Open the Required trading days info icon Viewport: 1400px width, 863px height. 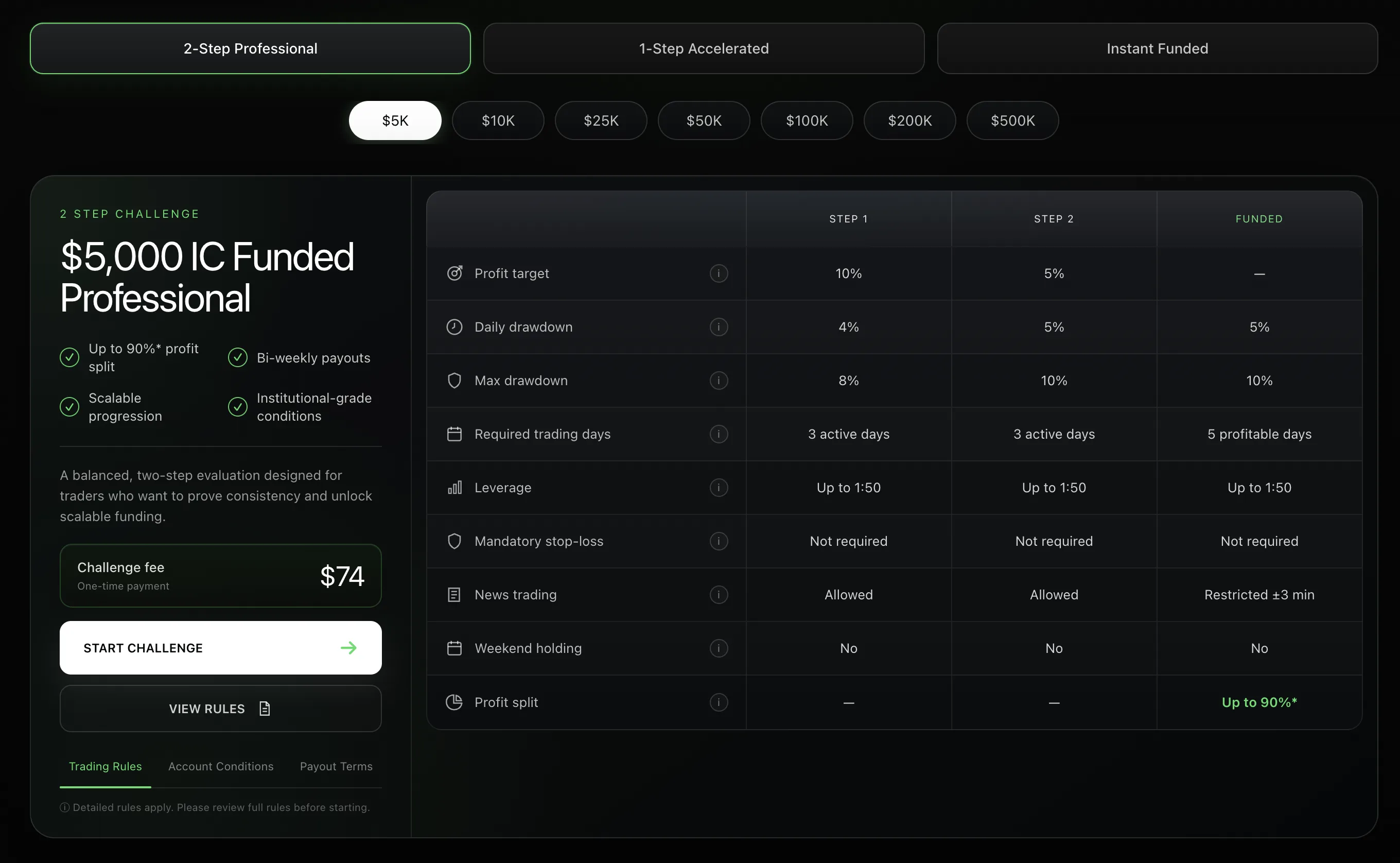pyautogui.click(x=718, y=435)
